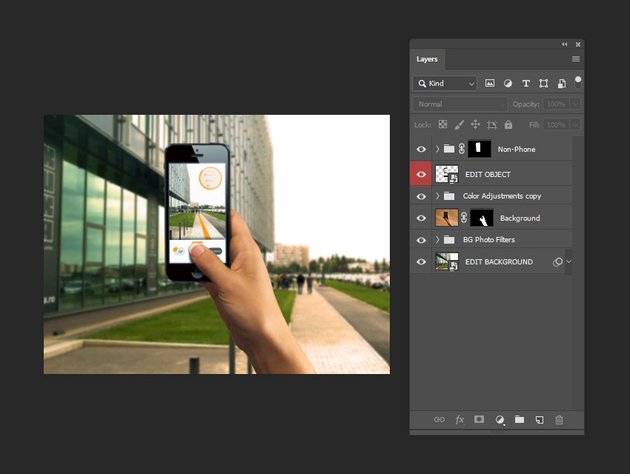Screen dimensions: 630x474
Task: Click the Background layer image thumbnail
Action: pos(447,218)
